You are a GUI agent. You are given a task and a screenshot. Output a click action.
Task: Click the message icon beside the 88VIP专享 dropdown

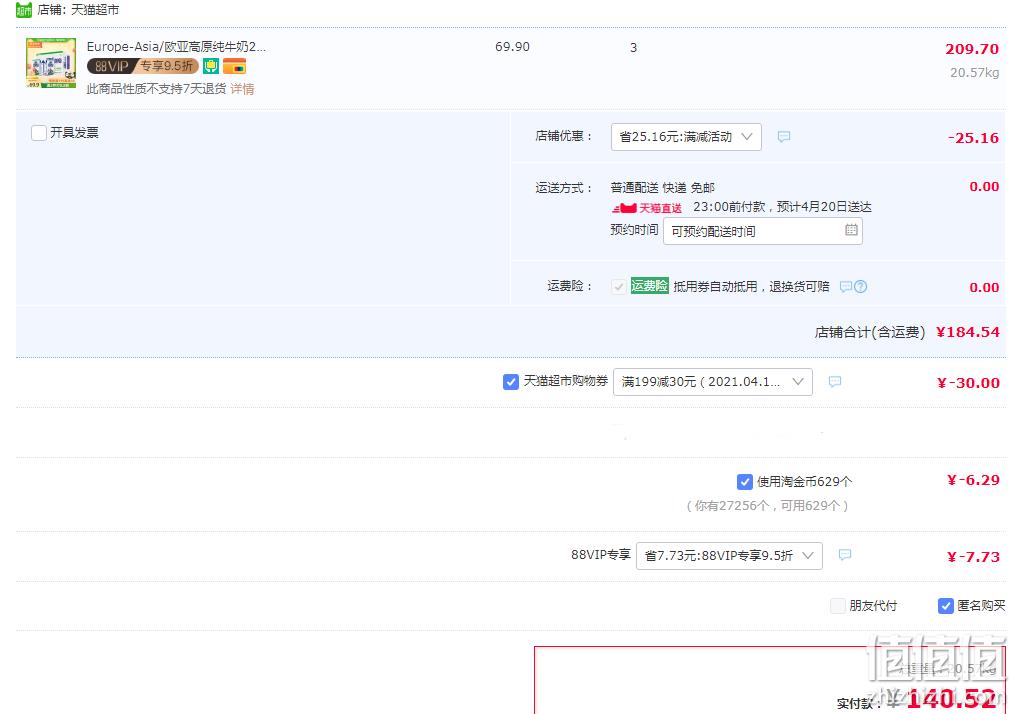[x=845, y=555]
